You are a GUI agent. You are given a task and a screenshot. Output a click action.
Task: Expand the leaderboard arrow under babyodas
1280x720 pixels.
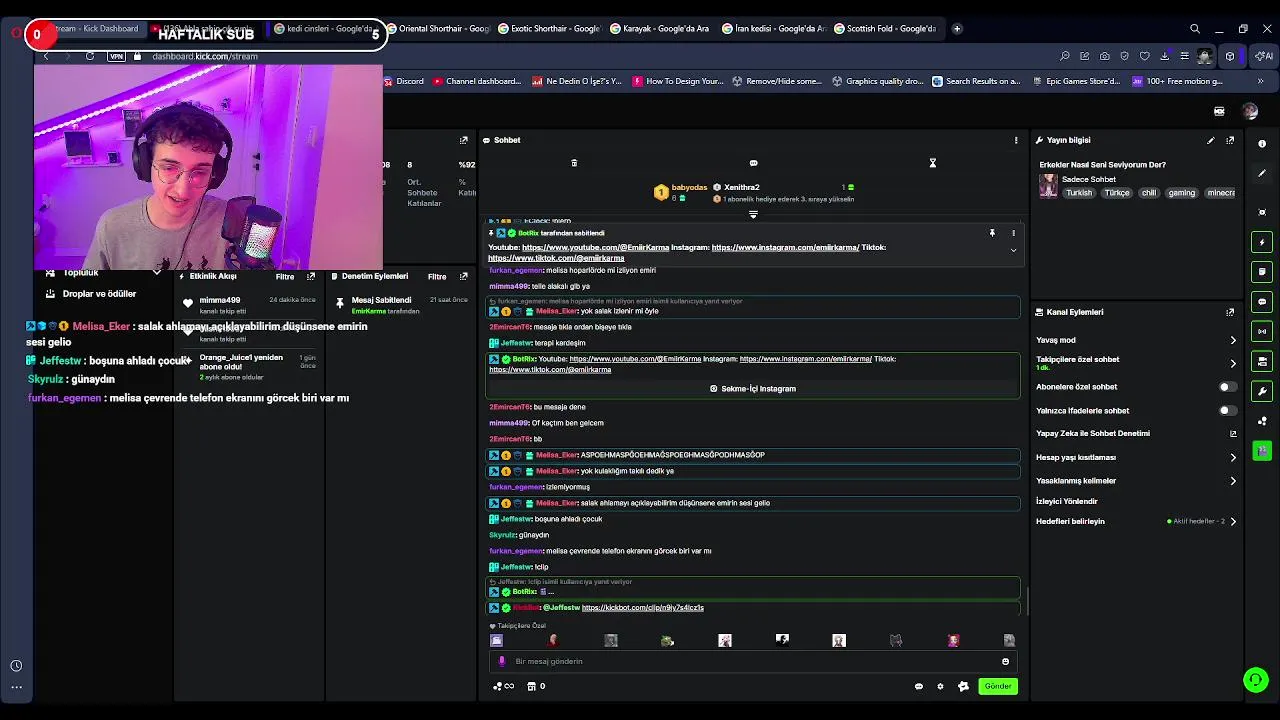tap(753, 214)
